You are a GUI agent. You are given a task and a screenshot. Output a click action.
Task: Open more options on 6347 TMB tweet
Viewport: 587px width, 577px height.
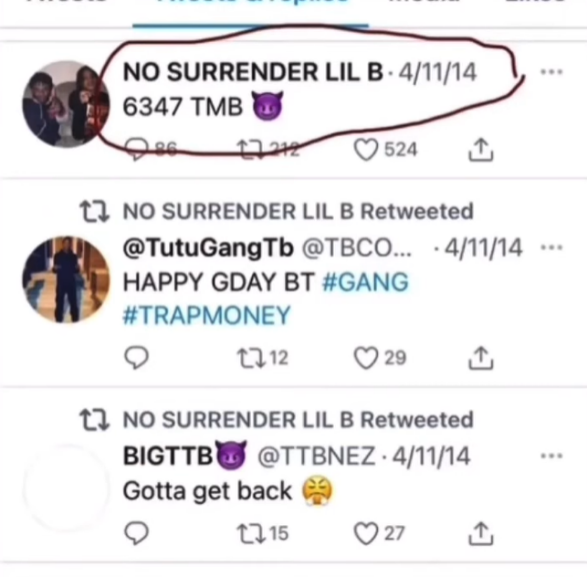point(552,72)
